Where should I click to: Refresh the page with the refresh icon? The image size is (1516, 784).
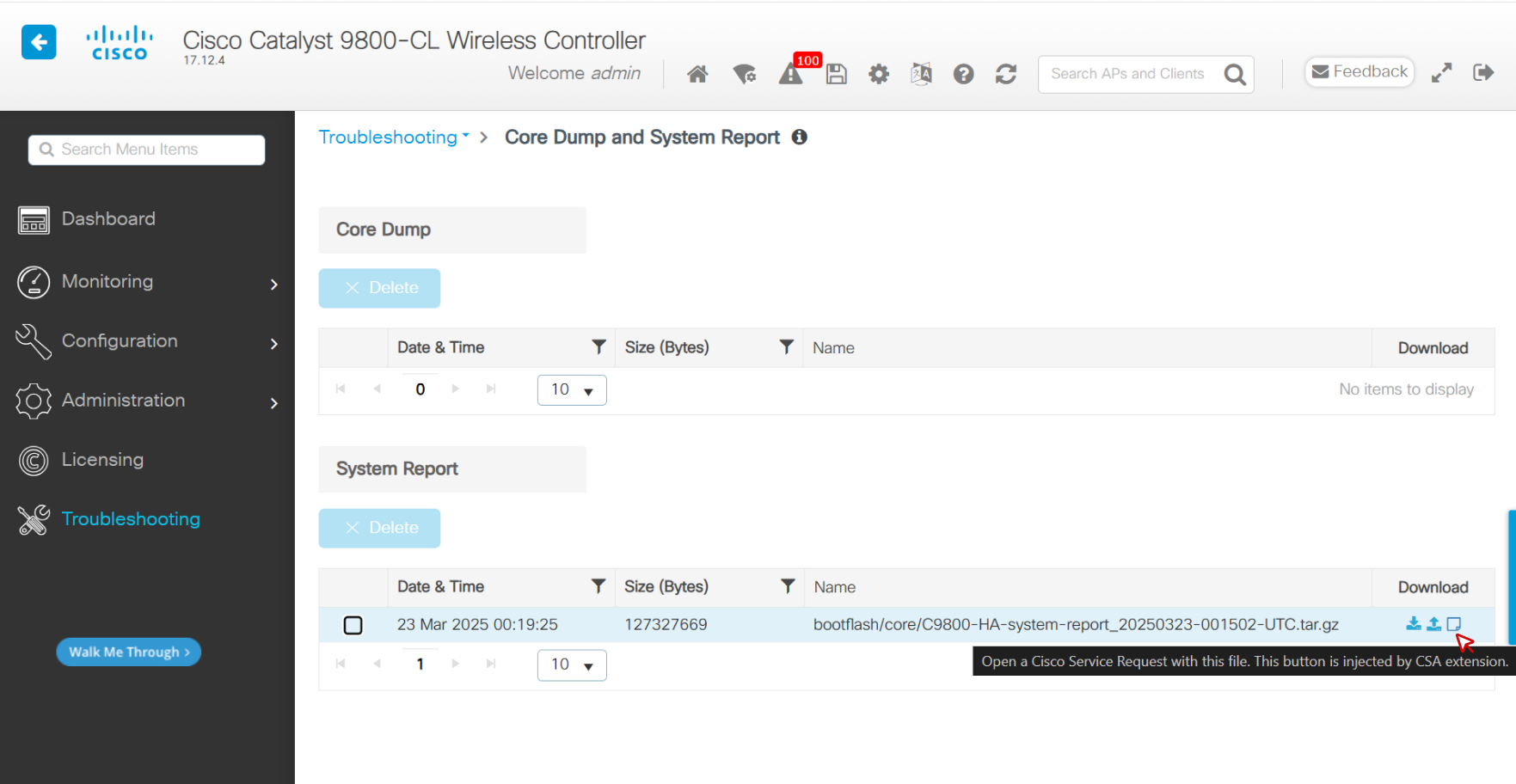click(1006, 74)
